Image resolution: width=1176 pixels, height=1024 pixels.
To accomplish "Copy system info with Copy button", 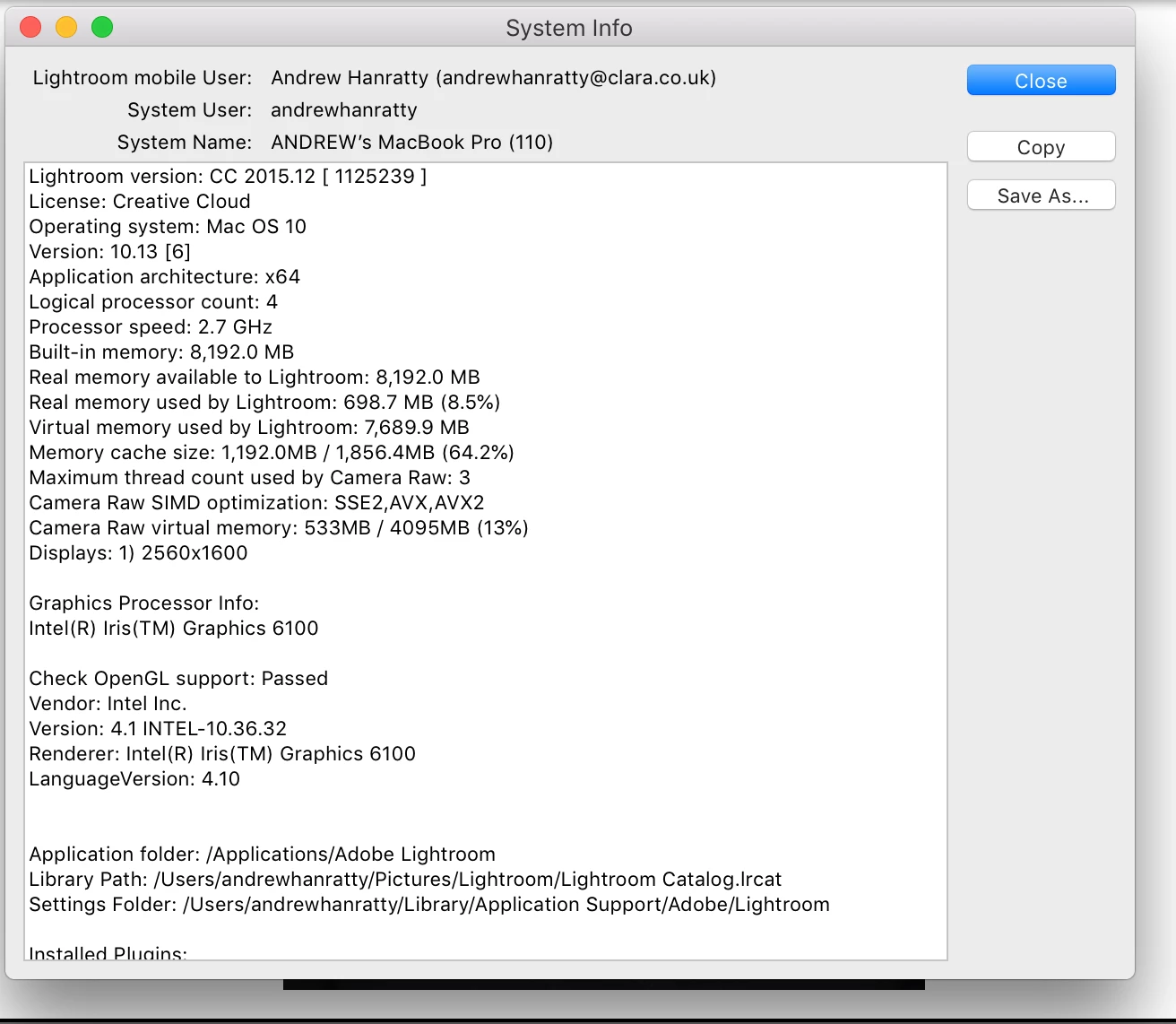I will coord(1041,147).
